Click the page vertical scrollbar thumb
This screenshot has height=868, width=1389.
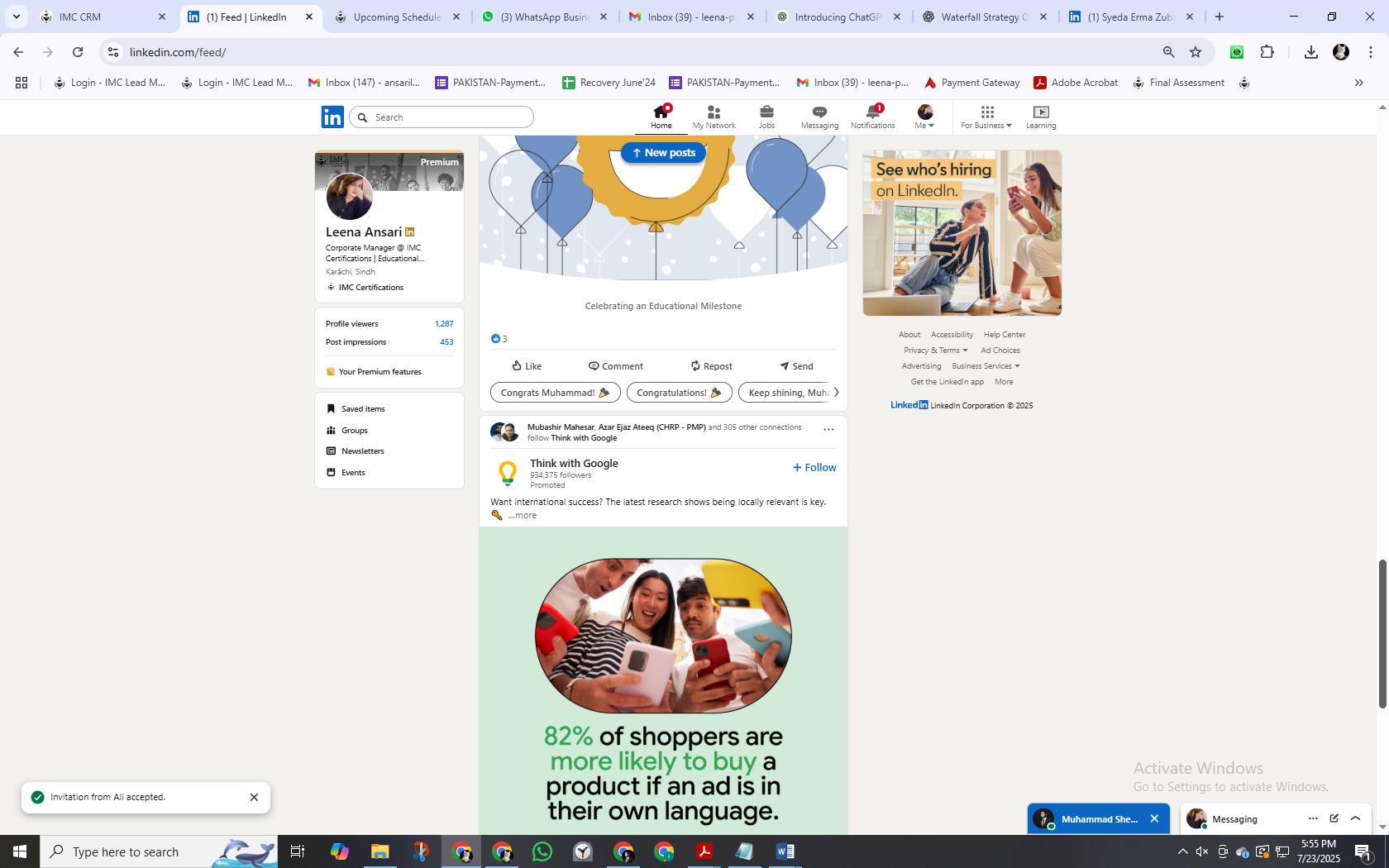[1382, 634]
